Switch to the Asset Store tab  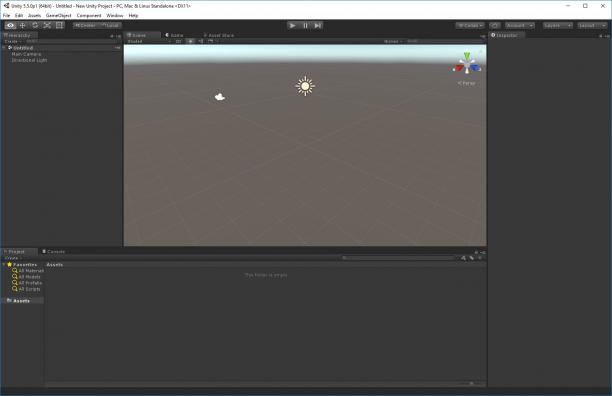pos(219,35)
